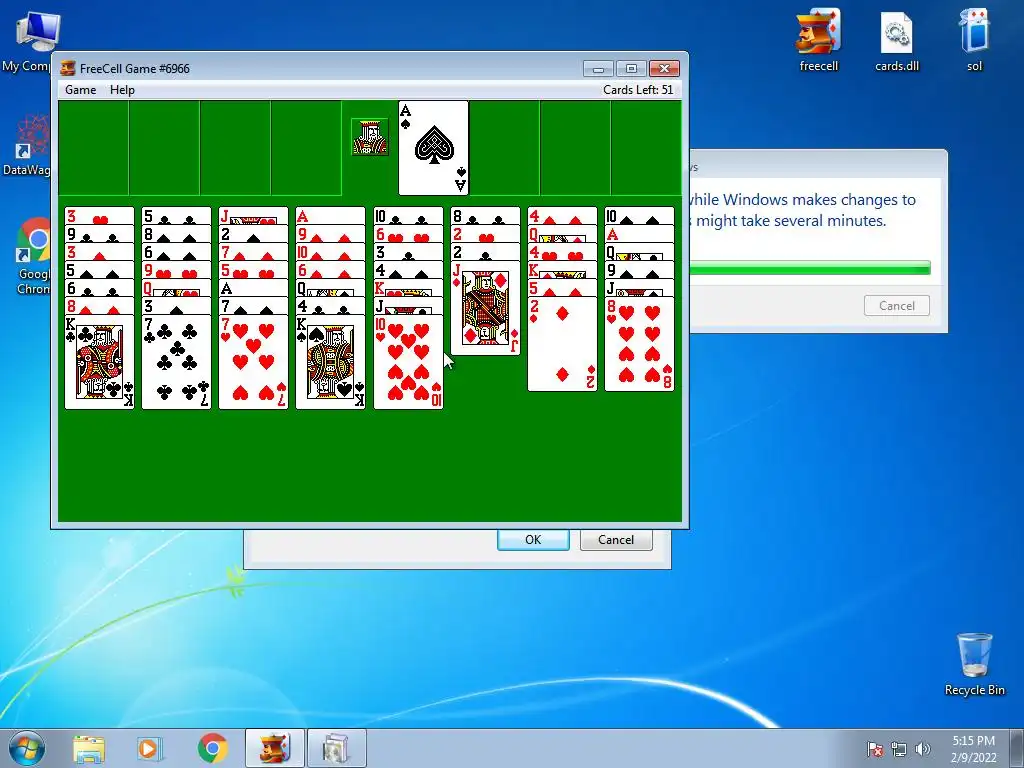Viewport: 1024px width, 768px height.
Task: Open the volume speaker tray icon
Action: click(923, 749)
